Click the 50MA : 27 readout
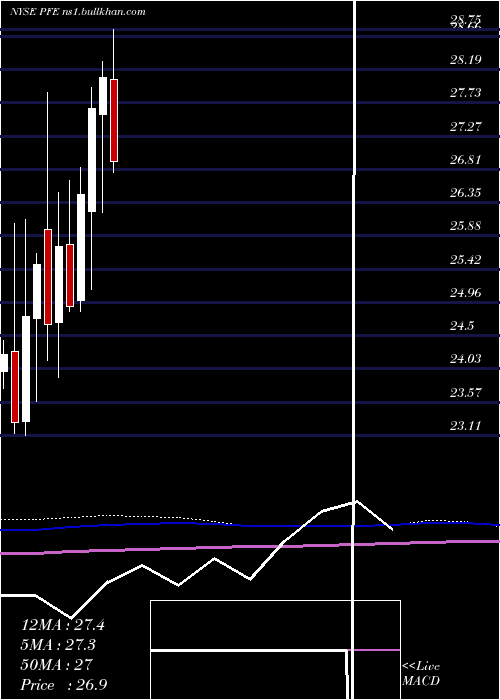500x700 pixels. tap(56, 665)
